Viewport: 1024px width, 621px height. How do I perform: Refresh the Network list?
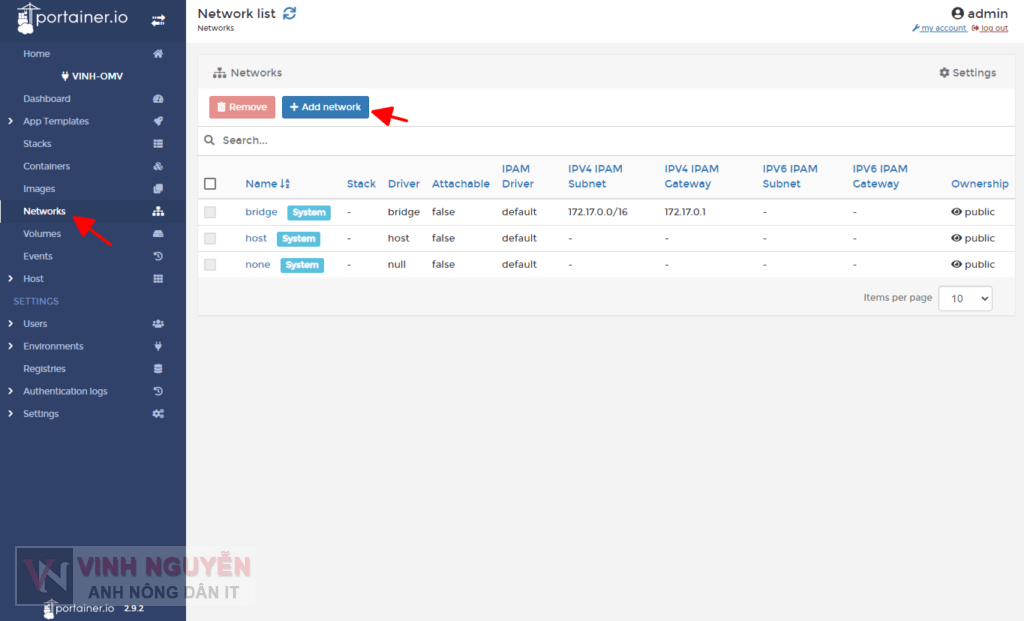pos(288,13)
